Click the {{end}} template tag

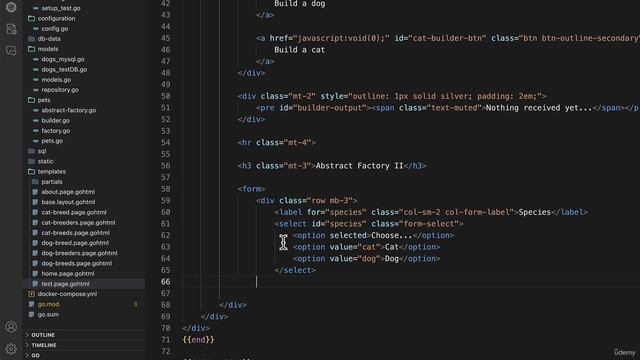(198, 340)
